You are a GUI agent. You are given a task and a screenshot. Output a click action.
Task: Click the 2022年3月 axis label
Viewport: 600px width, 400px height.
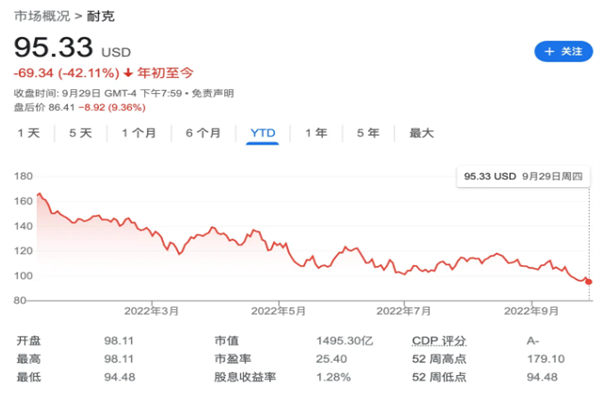tap(152, 311)
